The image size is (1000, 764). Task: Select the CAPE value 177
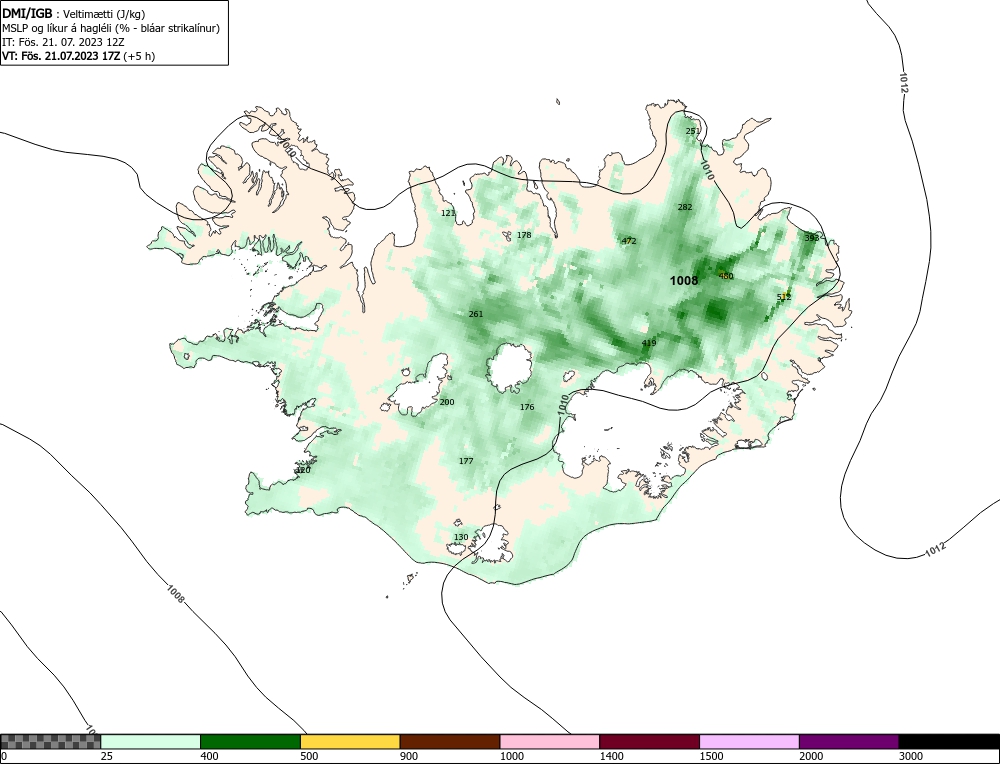(466, 461)
